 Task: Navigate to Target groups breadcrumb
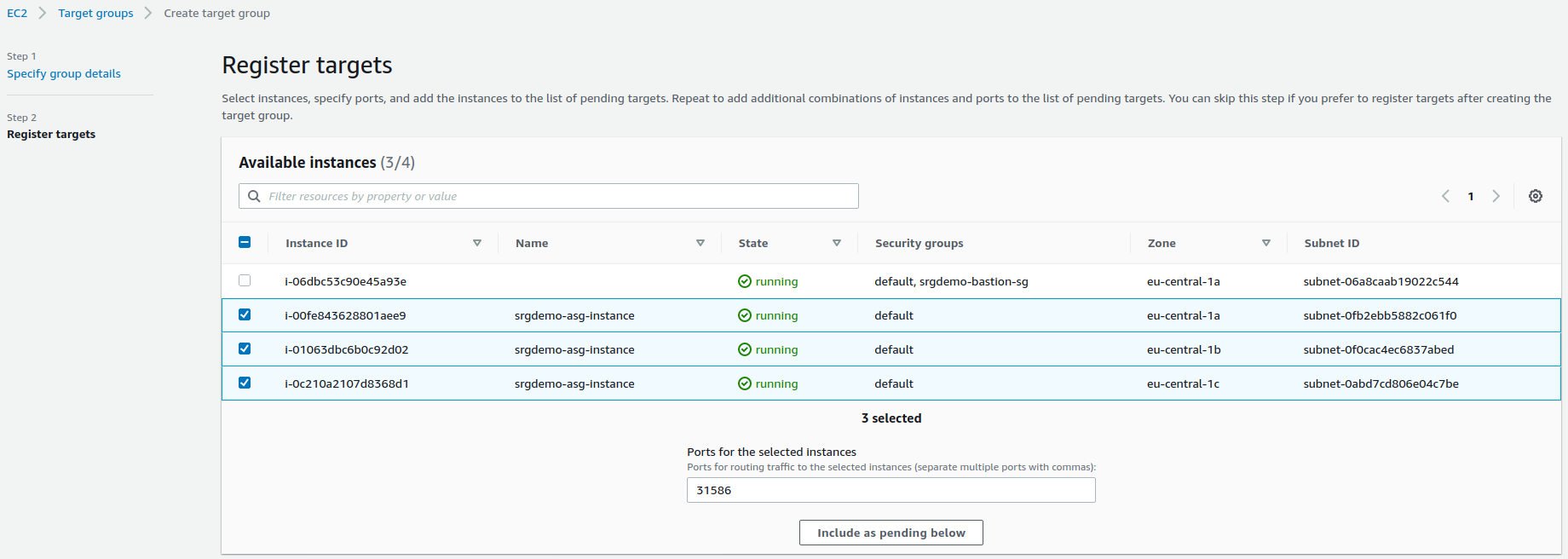[95, 13]
